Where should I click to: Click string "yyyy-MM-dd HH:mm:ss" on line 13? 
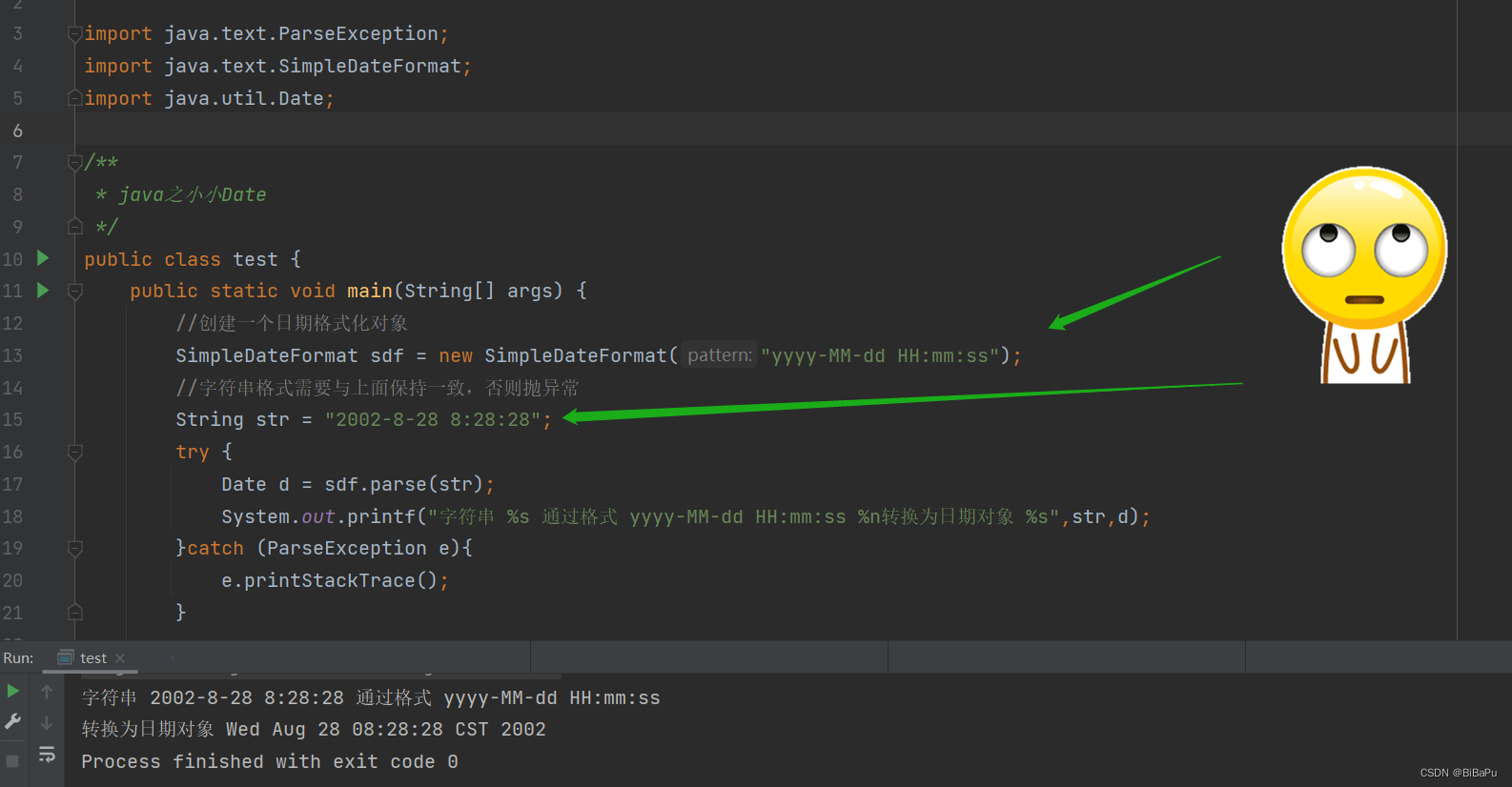880,355
